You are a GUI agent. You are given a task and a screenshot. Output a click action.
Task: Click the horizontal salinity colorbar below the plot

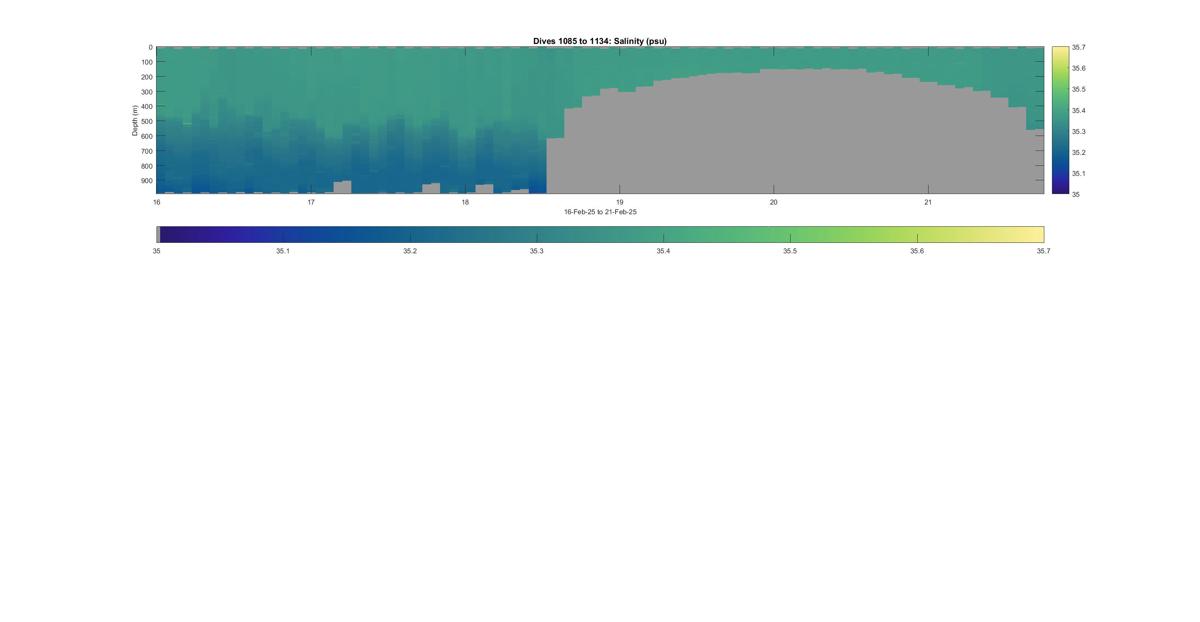click(600, 234)
